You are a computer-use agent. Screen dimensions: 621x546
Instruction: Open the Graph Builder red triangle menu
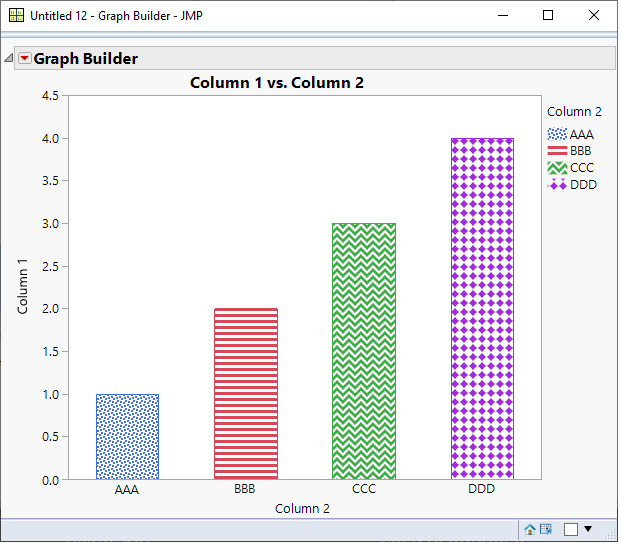coord(25,59)
